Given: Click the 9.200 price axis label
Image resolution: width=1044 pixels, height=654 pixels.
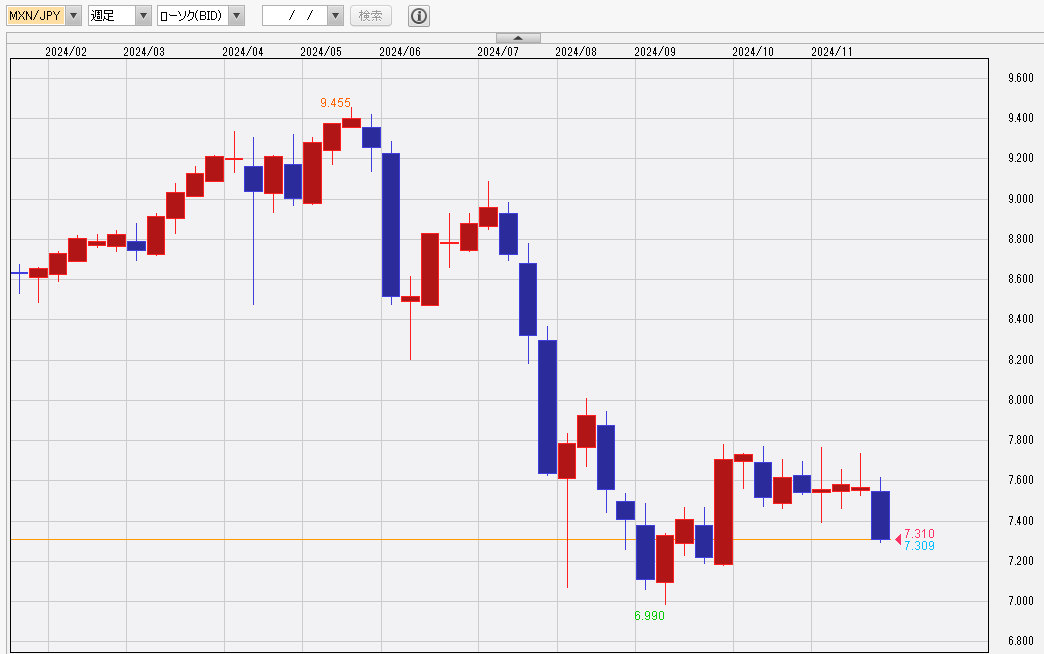Looking at the screenshot, I should click(x=1021, y=158).
